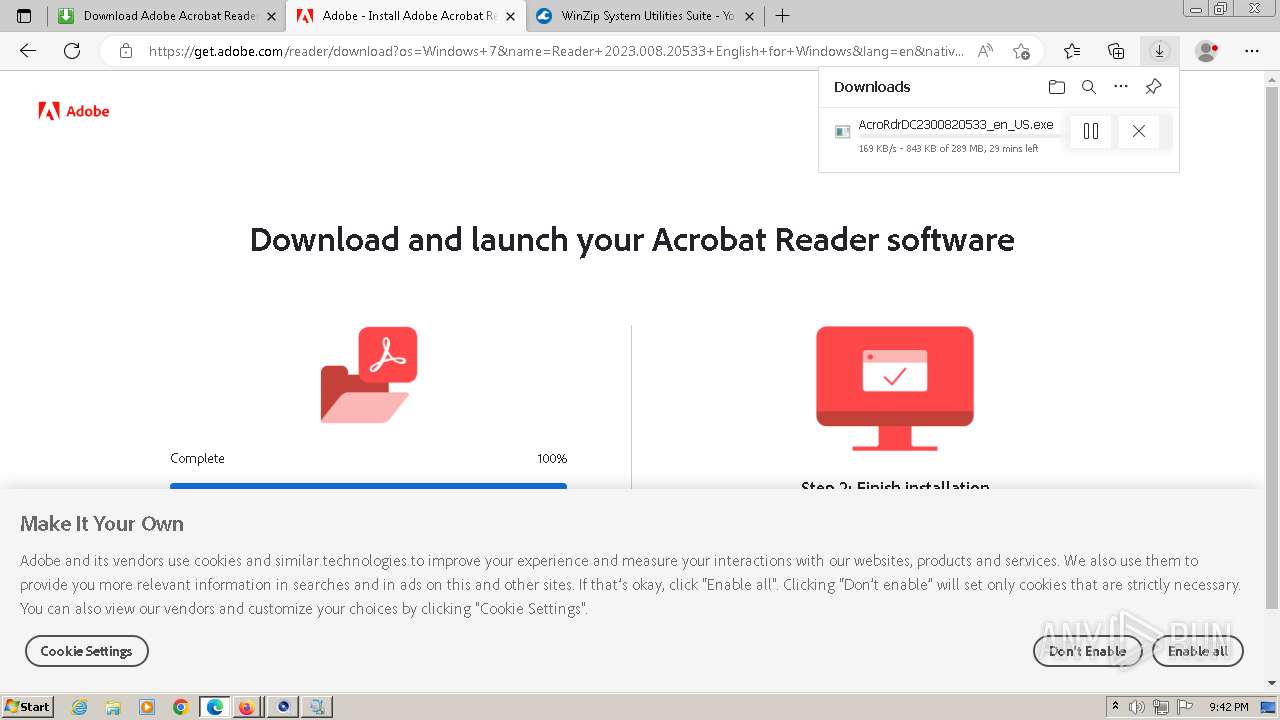Screen dimensions: 1280x720
Task: Open the browser profile icon
Action: point(1207,51)
